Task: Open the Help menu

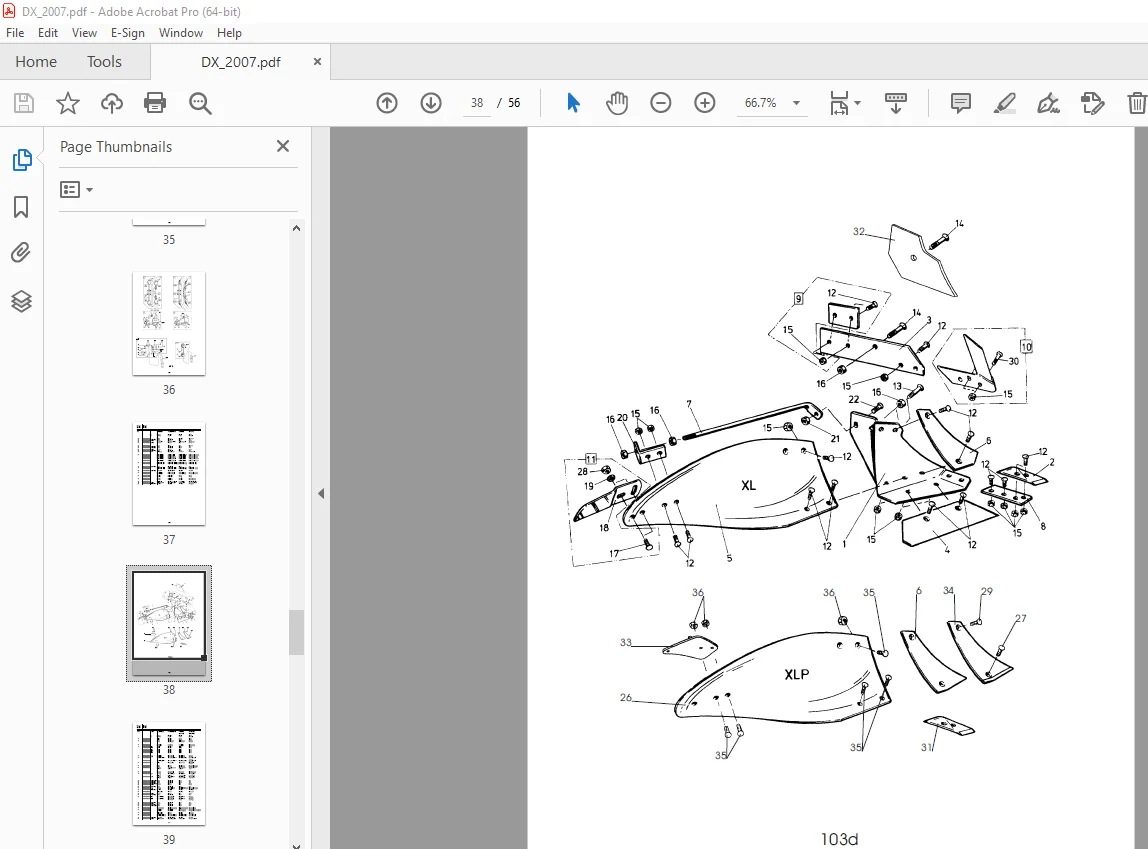Action: 229,33
